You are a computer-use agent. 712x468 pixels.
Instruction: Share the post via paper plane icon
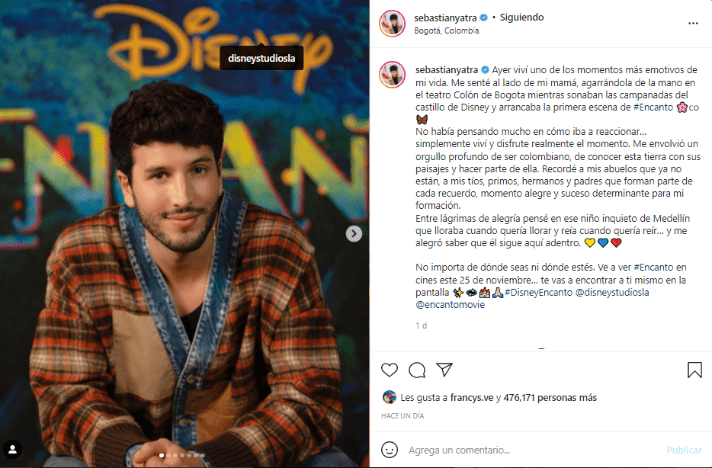444,369
